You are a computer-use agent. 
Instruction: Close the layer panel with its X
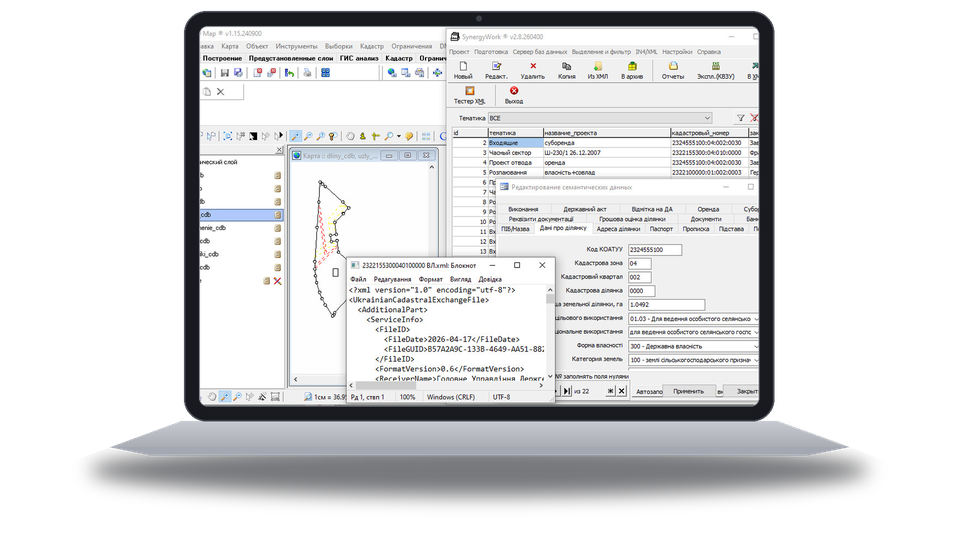pyautogui.click(x=279, y=150)
